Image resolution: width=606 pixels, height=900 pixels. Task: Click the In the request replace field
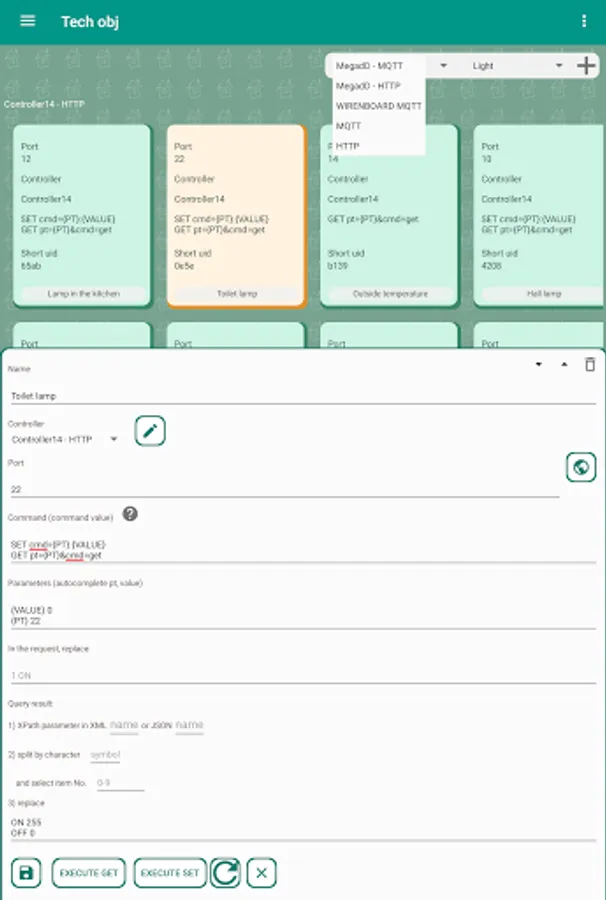pos(303,676)
